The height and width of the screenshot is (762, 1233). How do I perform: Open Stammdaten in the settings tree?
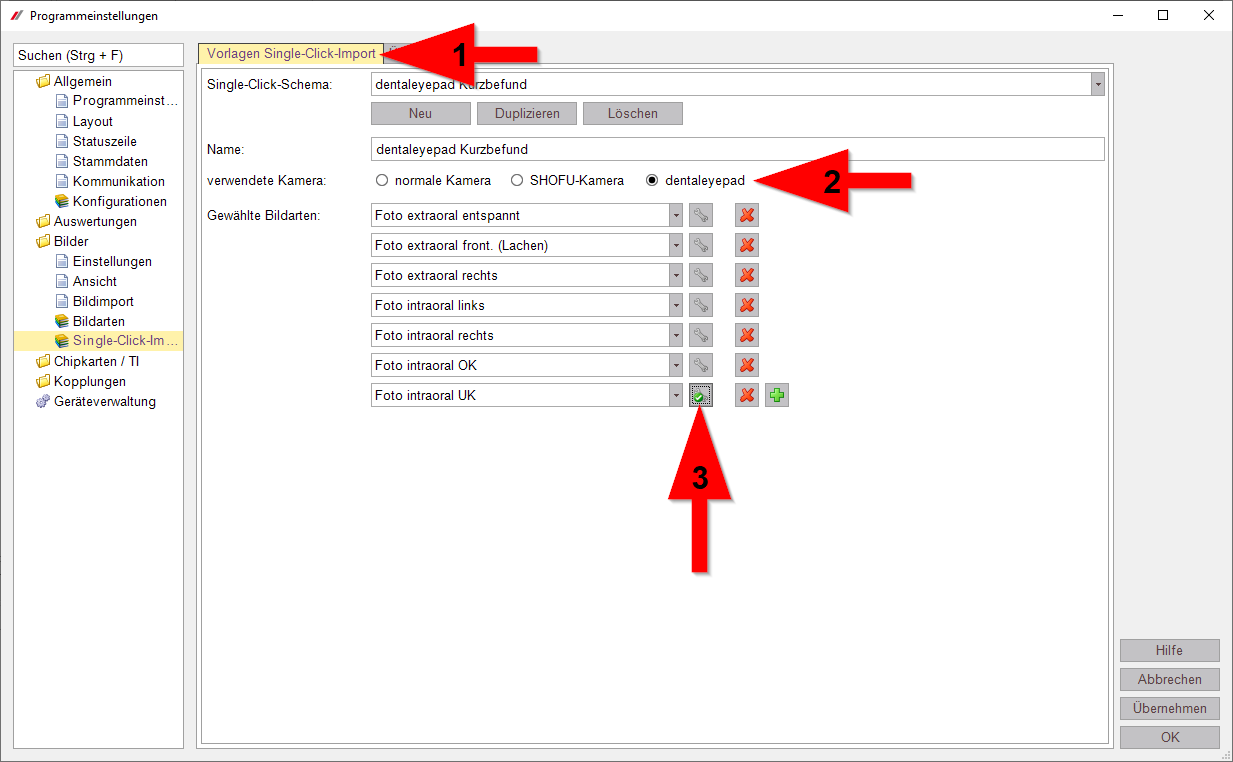[110, 161]
